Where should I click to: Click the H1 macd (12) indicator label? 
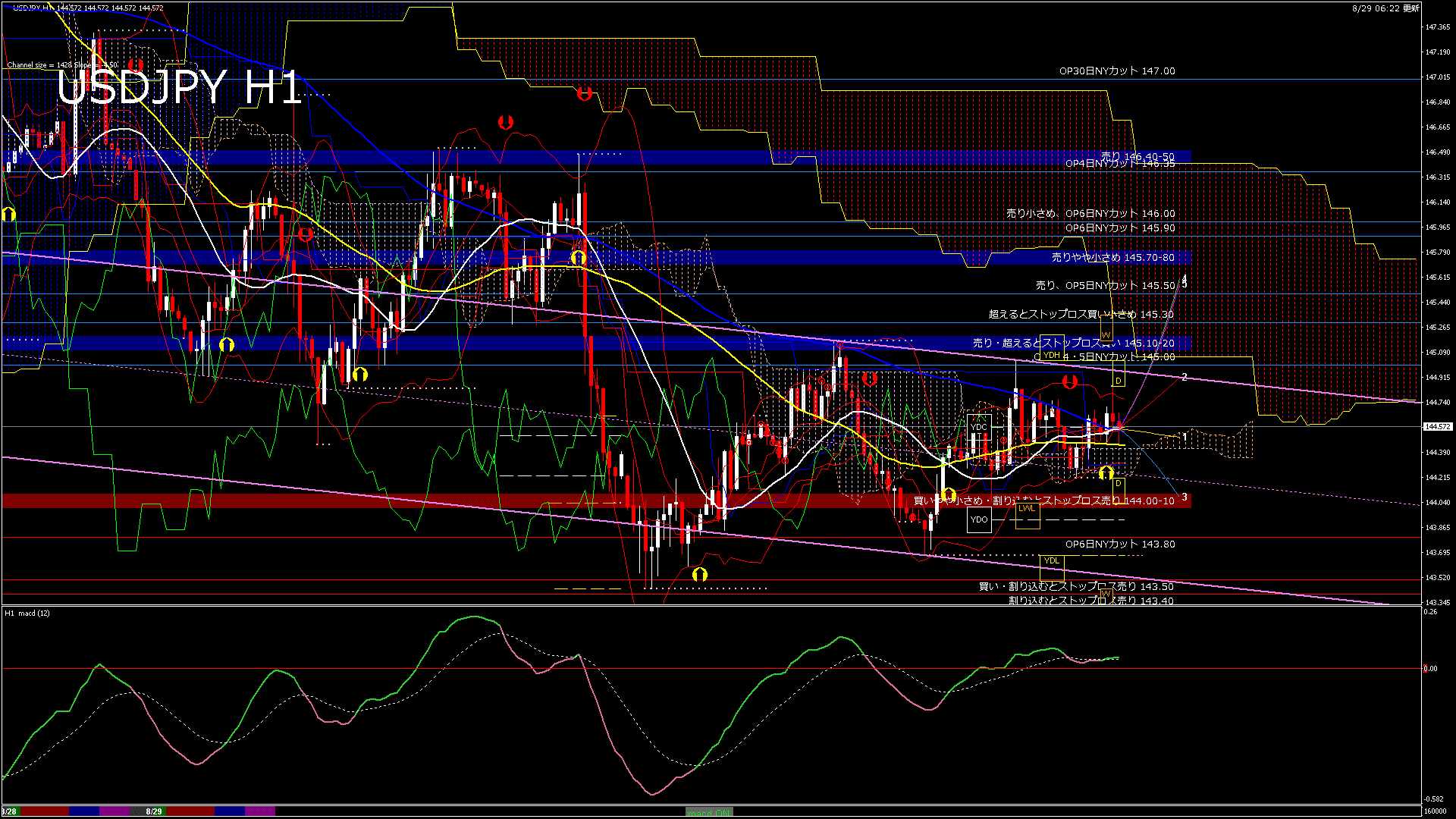point(27,613)
